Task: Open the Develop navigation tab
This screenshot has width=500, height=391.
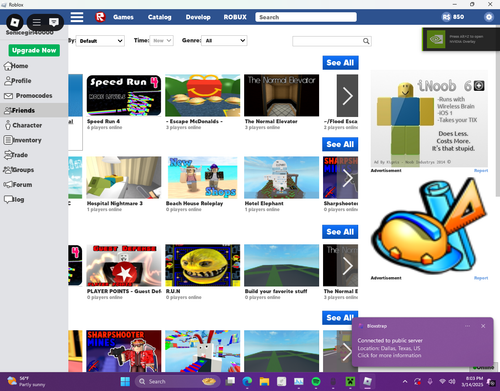Action: [x=198, y=17]
